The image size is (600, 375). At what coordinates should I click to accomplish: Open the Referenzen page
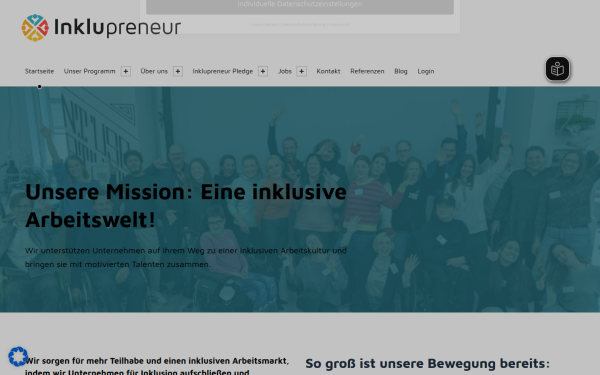point(367,71)
